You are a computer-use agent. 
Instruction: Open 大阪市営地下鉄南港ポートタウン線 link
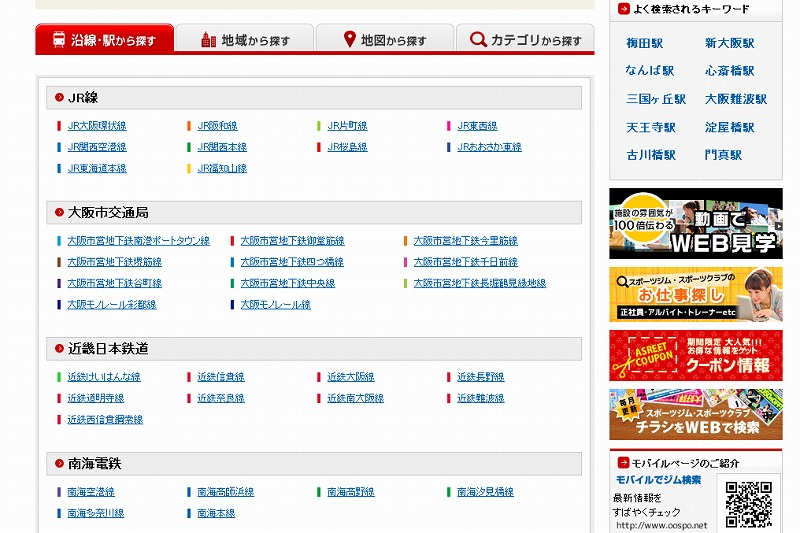click(x=139, y=241)
